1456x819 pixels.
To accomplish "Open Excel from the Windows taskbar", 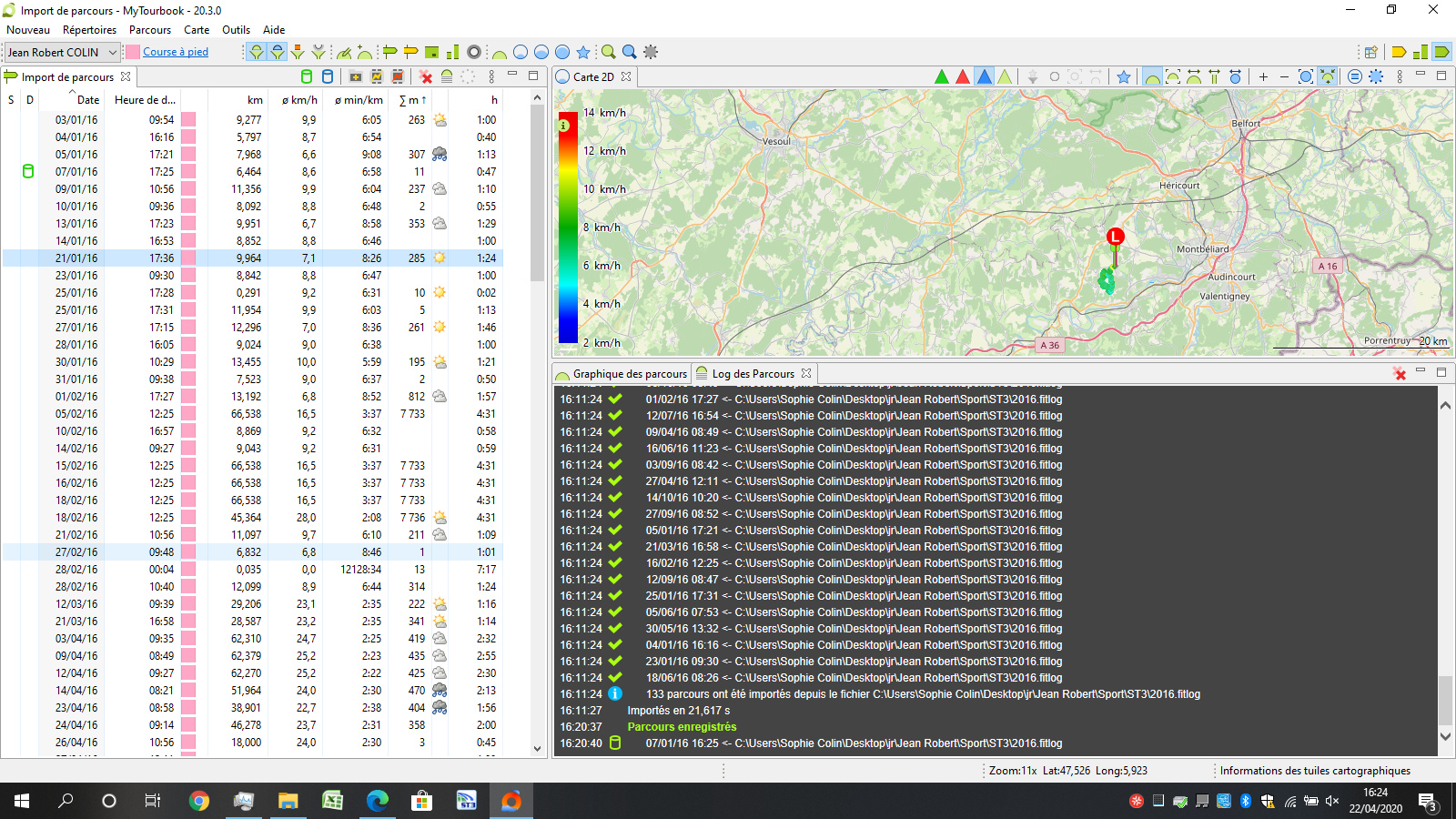I will 332,801.
